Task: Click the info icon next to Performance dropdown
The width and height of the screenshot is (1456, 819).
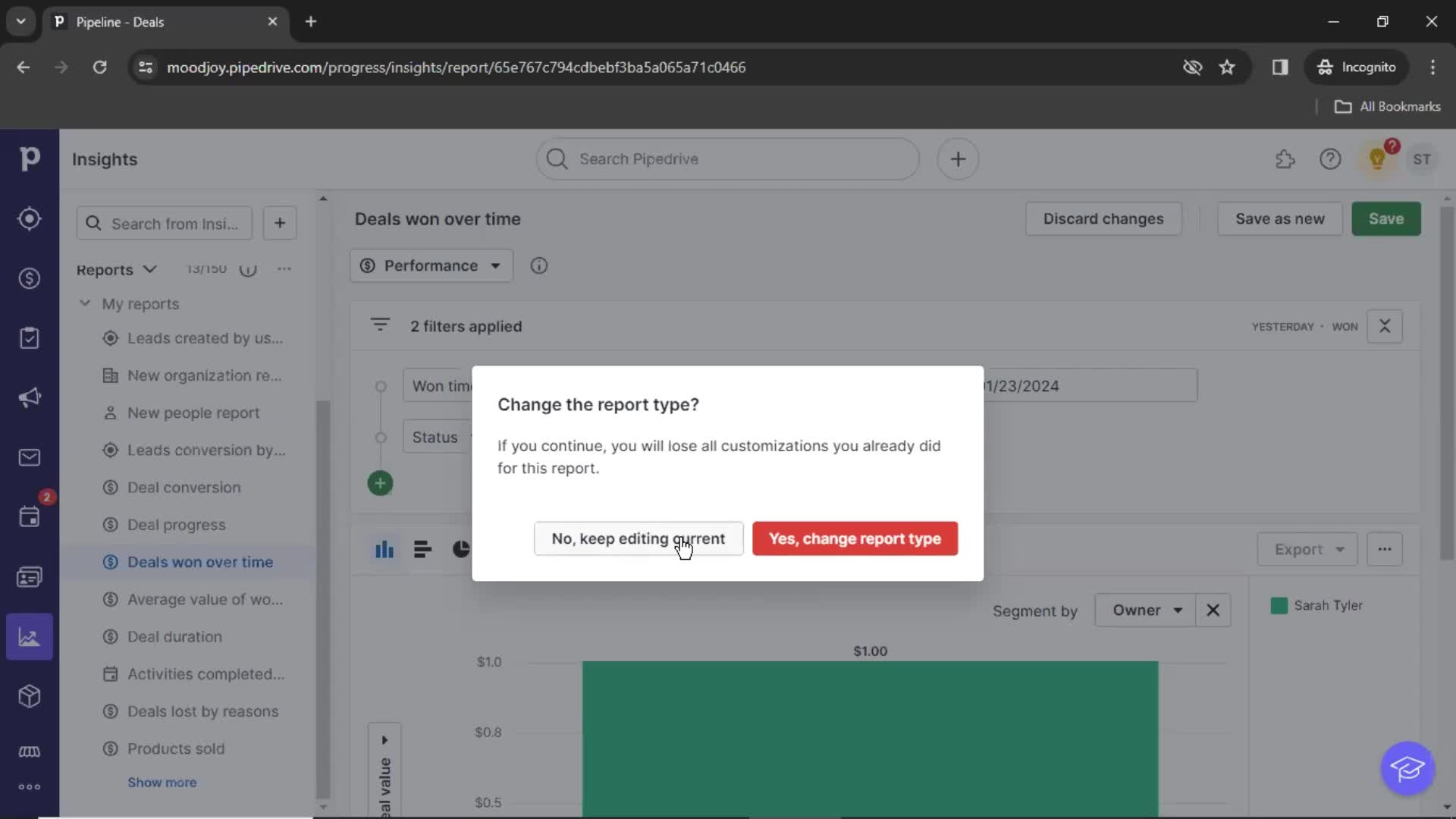Action: click(x=538, y=264)
